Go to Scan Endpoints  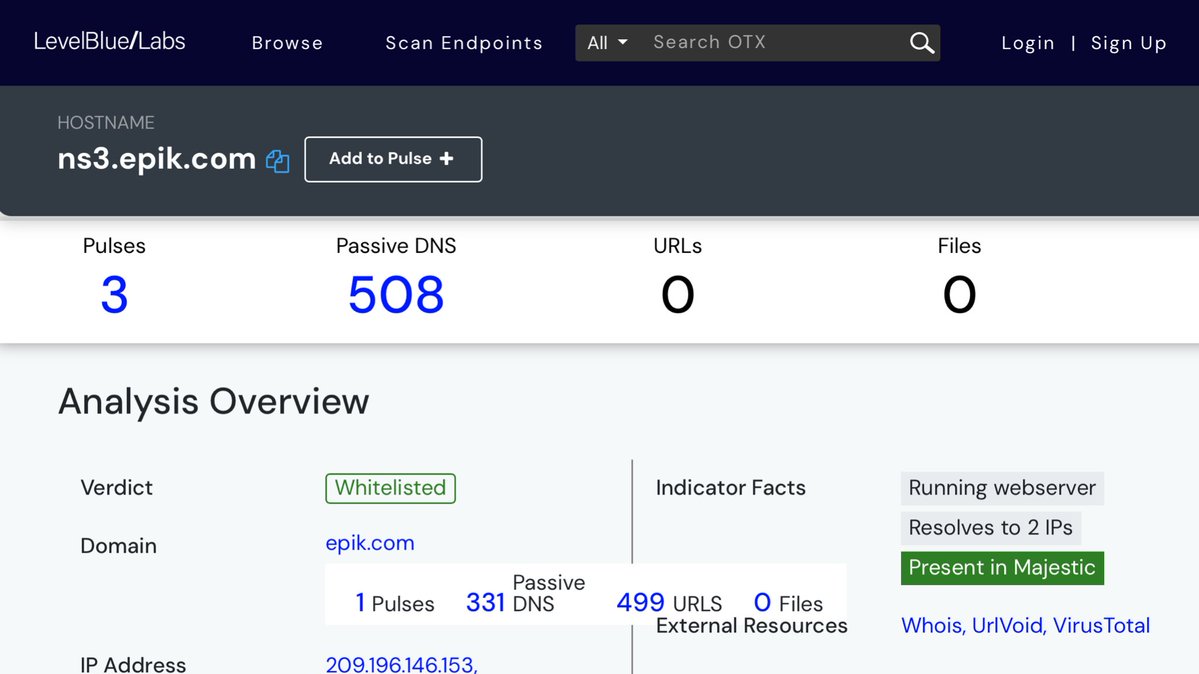(x=464, y=43)
